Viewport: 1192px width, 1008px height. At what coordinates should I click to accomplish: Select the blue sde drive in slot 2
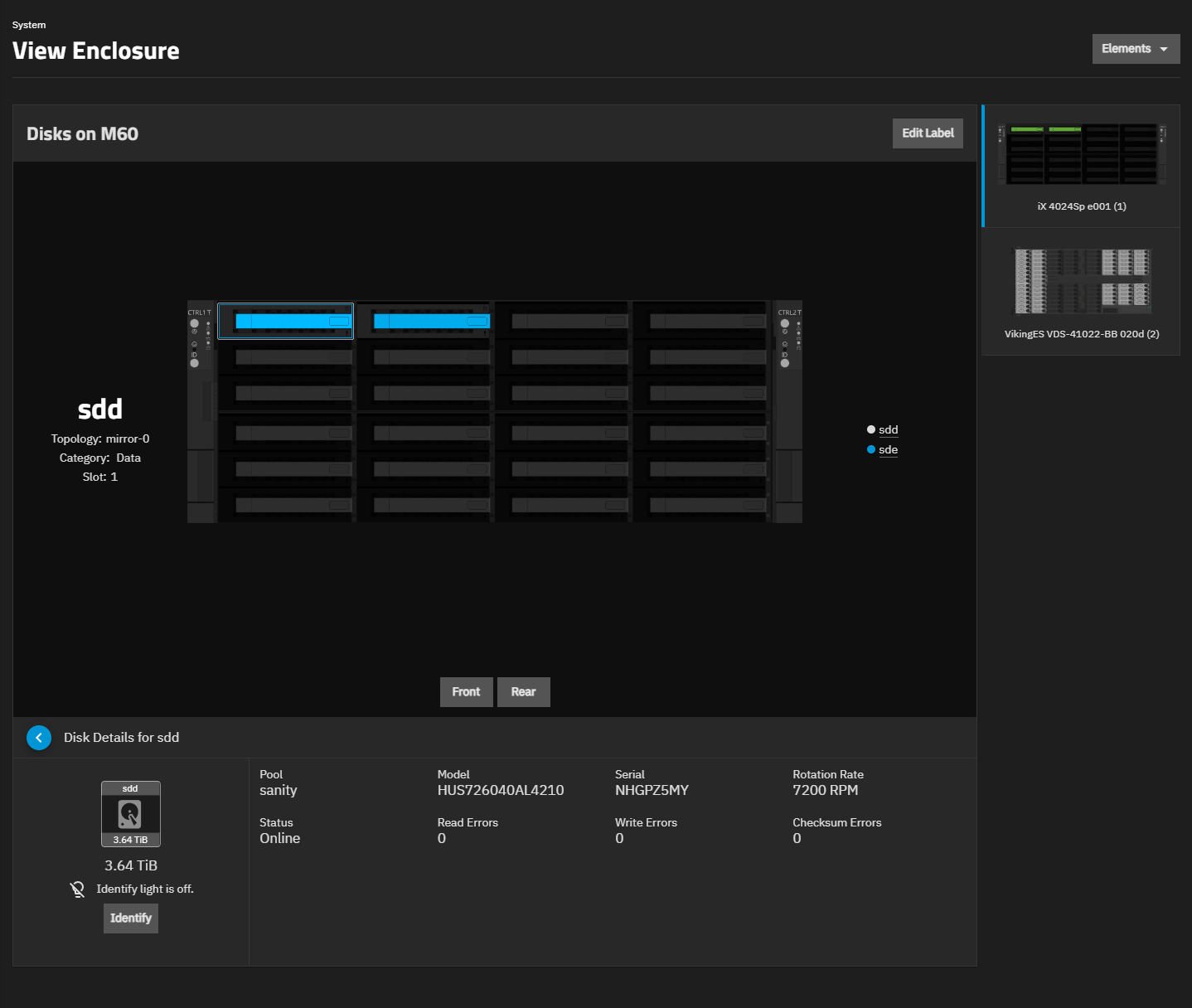(x=431, y=321)
